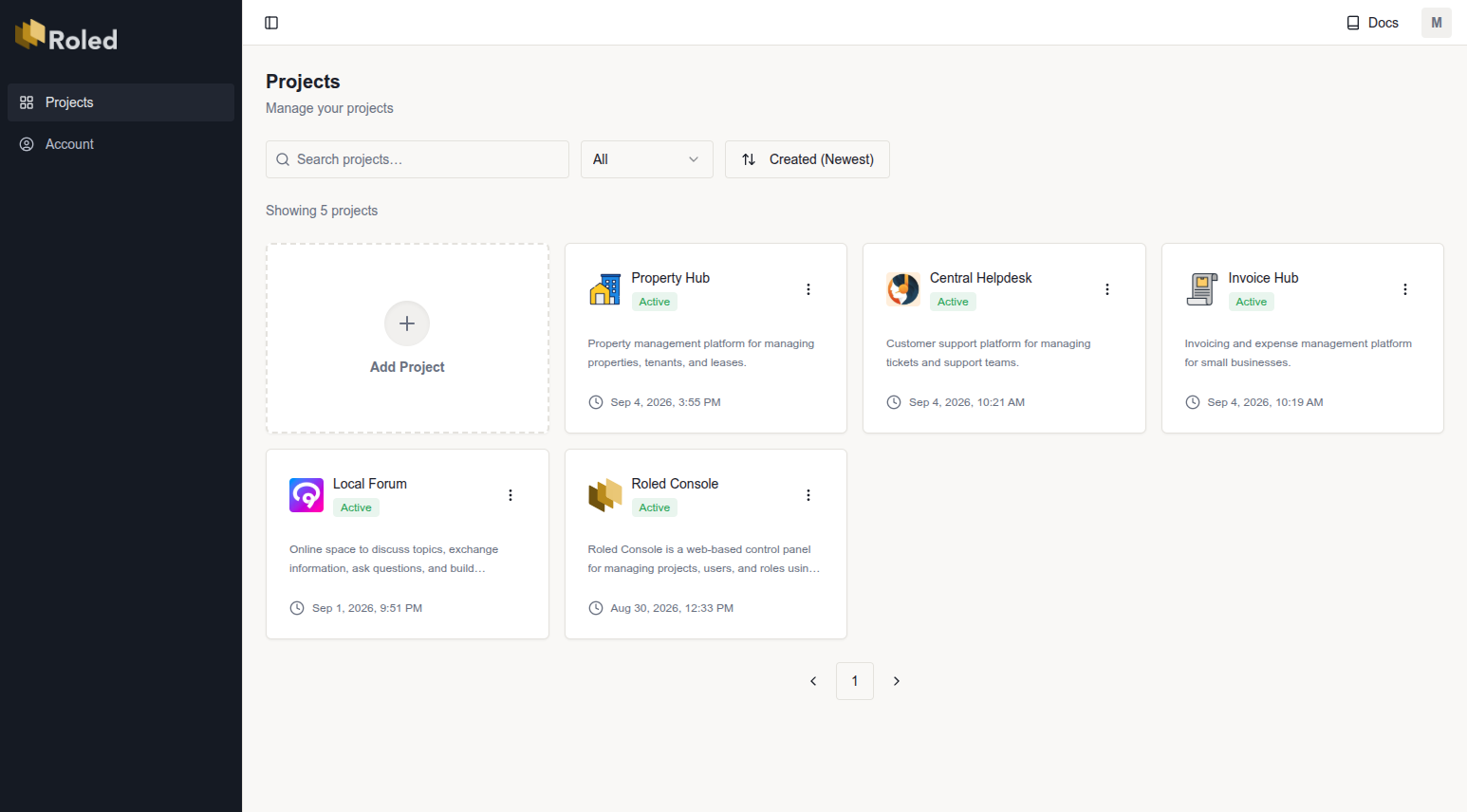The height and width of the screenshot is (812, 1467).
Task: Click the Add Project label
Action: click(407, 367)
